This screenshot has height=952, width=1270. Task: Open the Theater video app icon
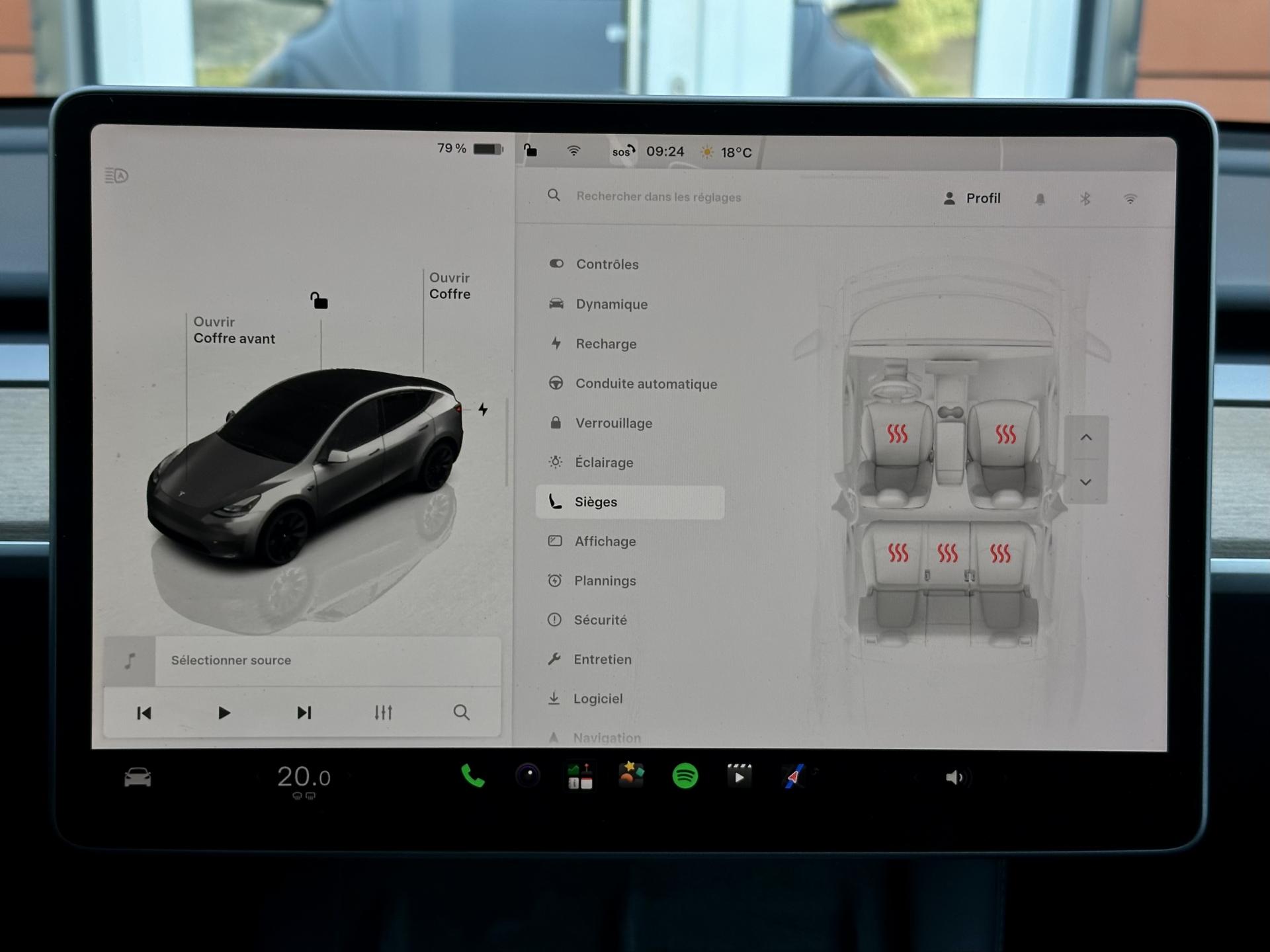(739, 776)
